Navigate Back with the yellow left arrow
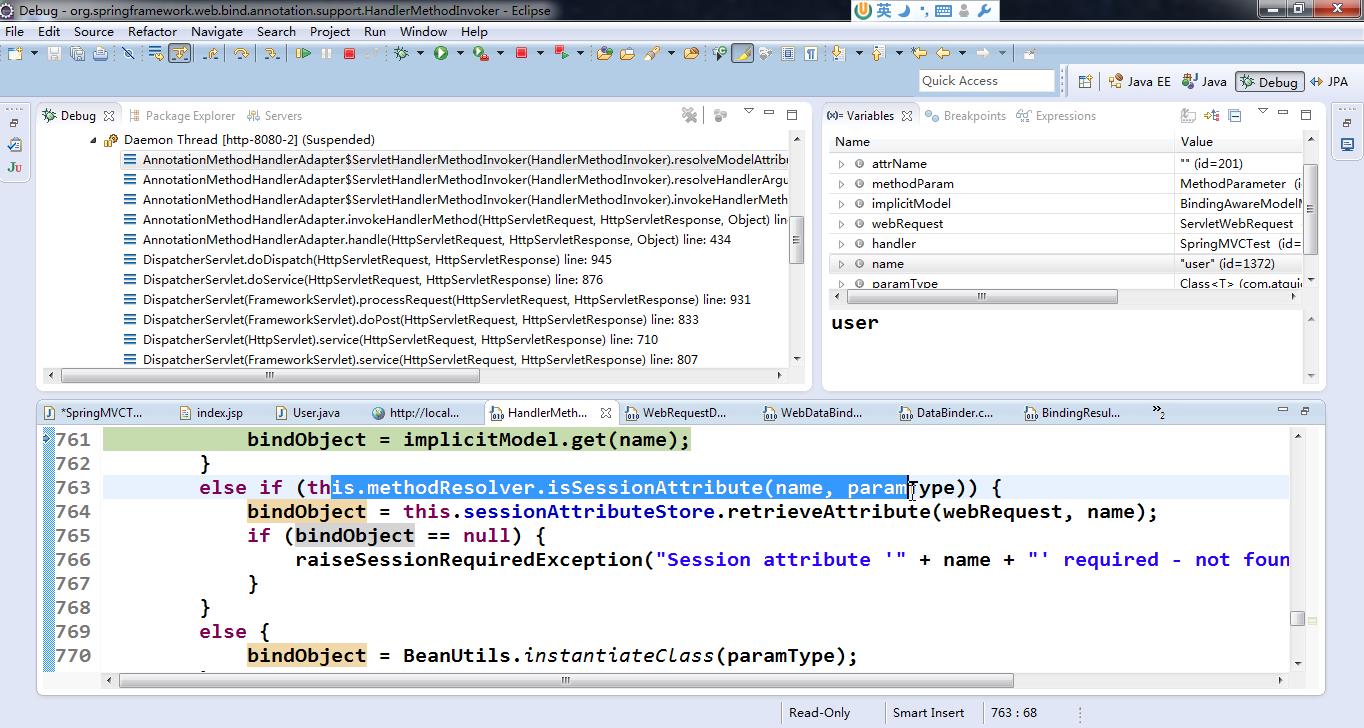The height and width of the screenshot is (728, 1364). 942,53
